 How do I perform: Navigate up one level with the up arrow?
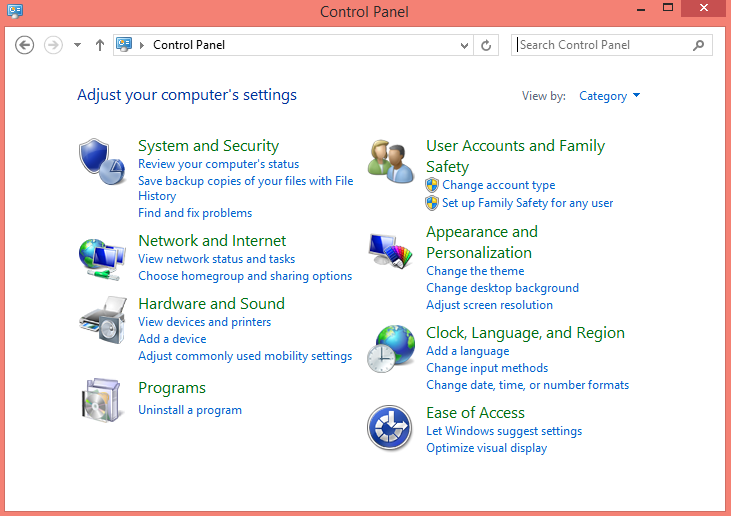(99, 45)
